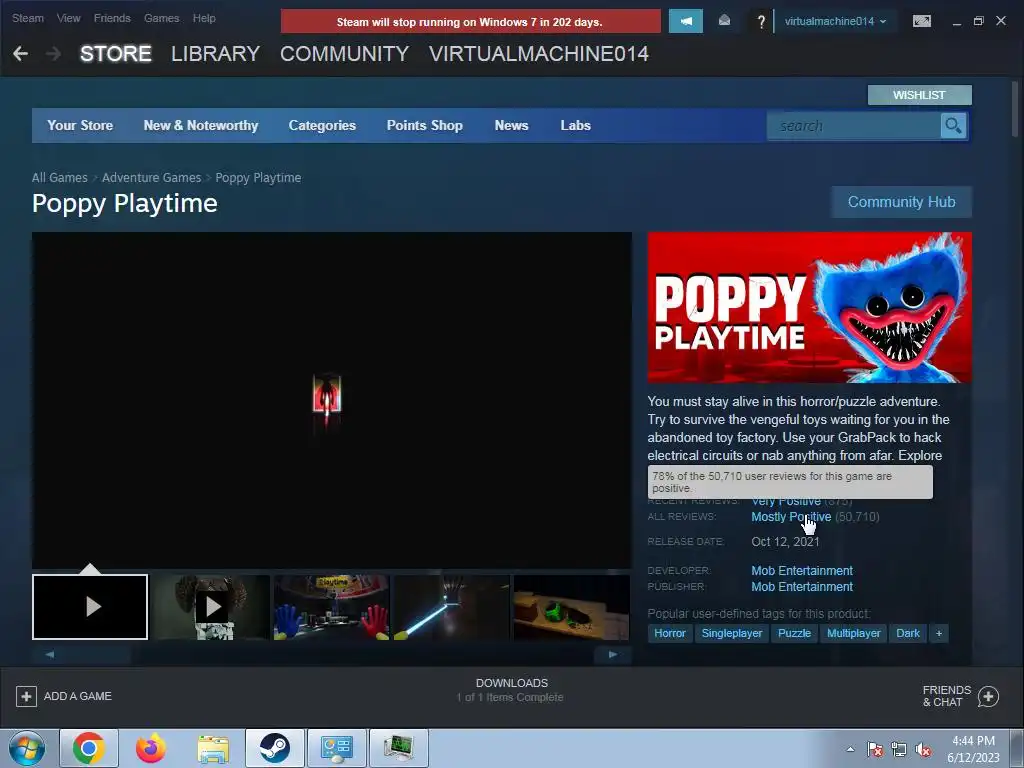The width and height of the screenshot is (1024, 768).
Task: Play the first trailer thumbnail
Action: pos(90,607)
